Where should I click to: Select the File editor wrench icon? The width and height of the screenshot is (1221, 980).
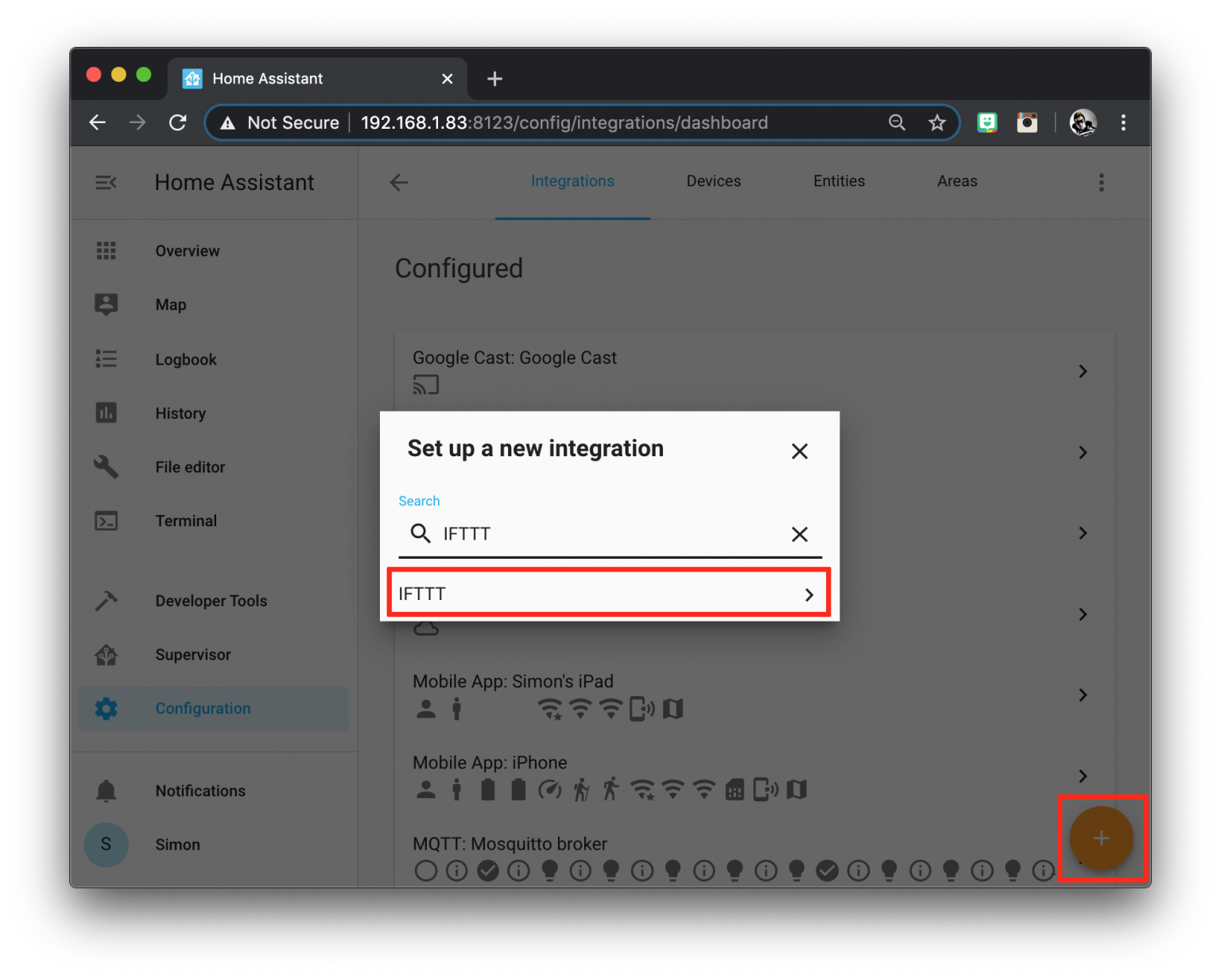106,467
